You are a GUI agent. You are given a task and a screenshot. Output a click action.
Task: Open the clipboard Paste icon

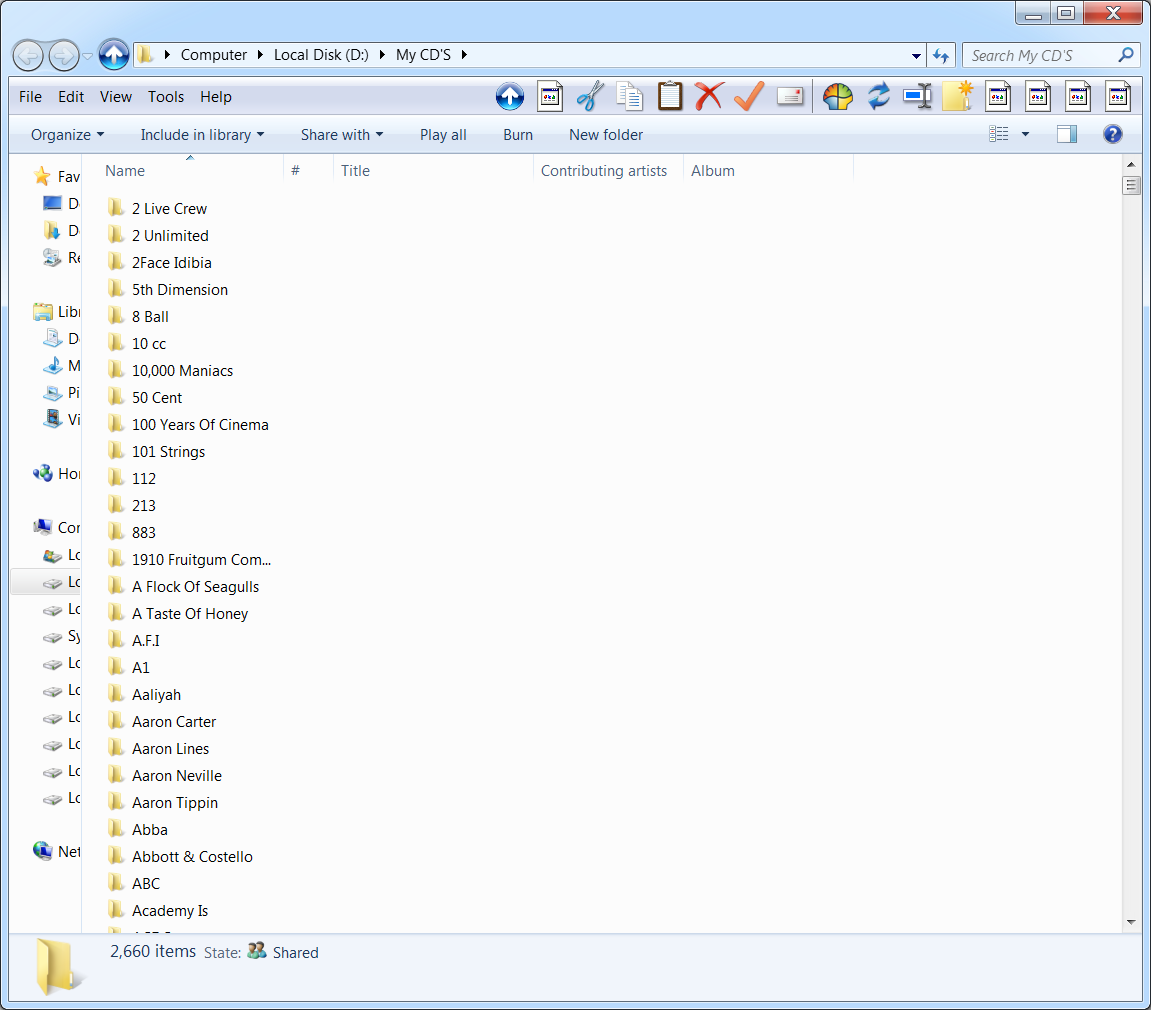click(669, 96)
